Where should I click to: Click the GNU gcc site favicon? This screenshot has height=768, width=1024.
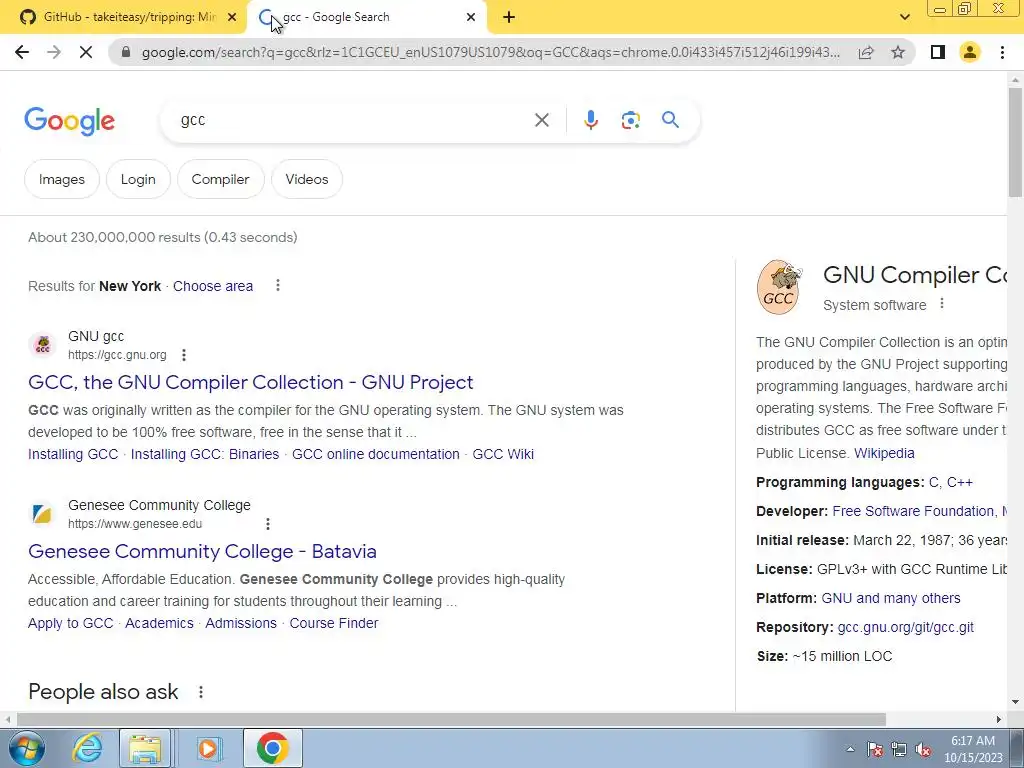pyautogui.click(x=42, y=345)
